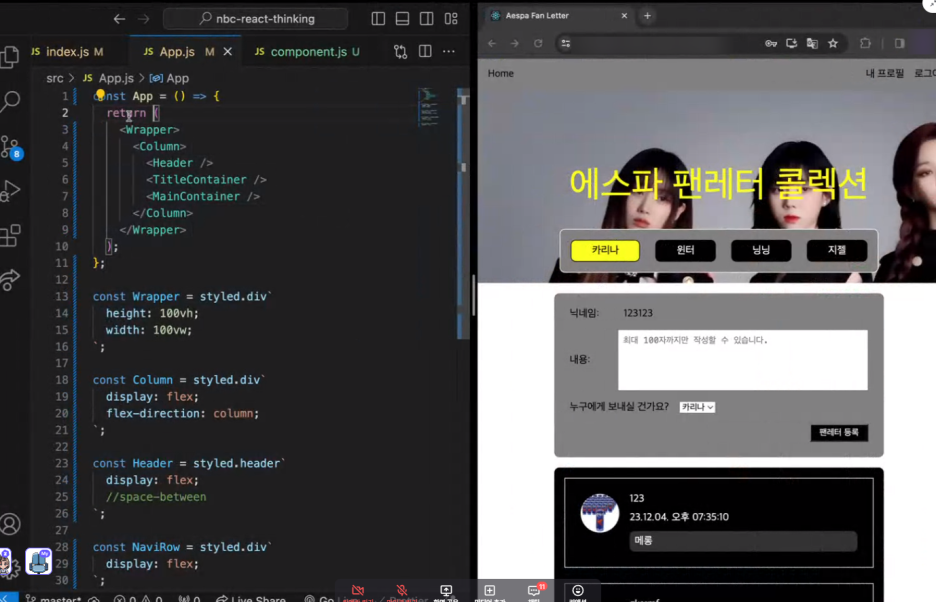Open the Accounts menu icon
936x602 pixels.
point(11,524)
